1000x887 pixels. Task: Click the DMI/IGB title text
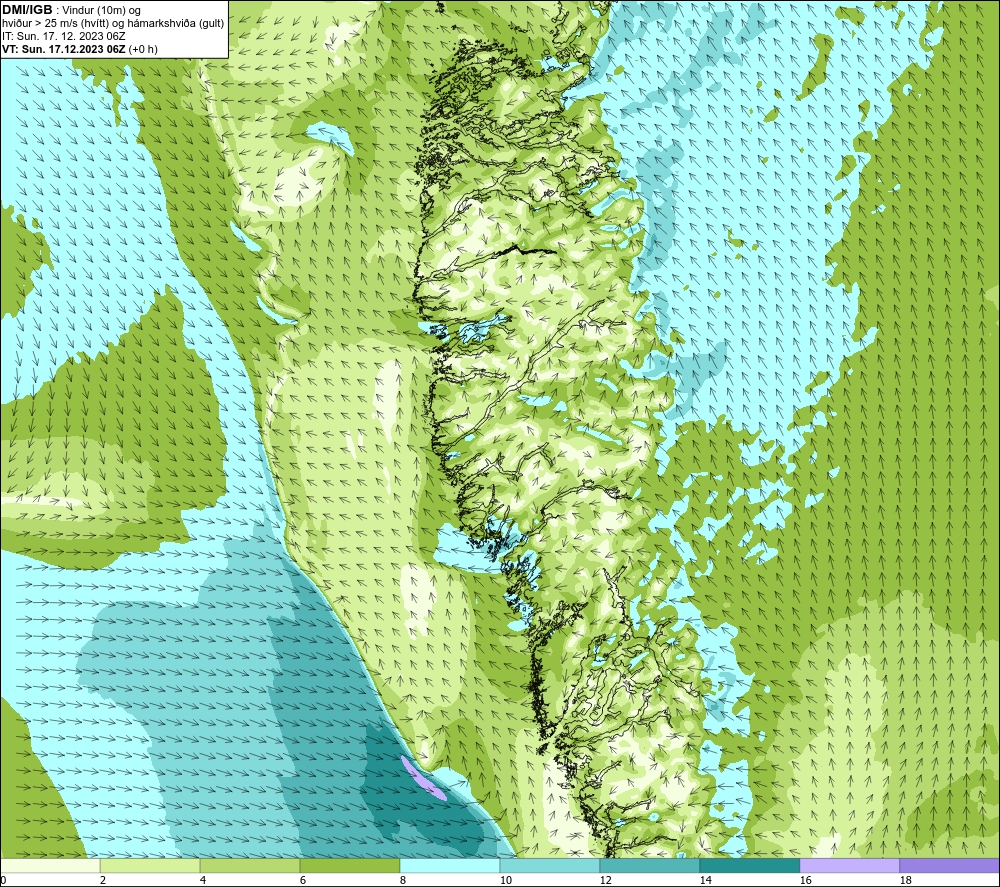click(27, 10)
